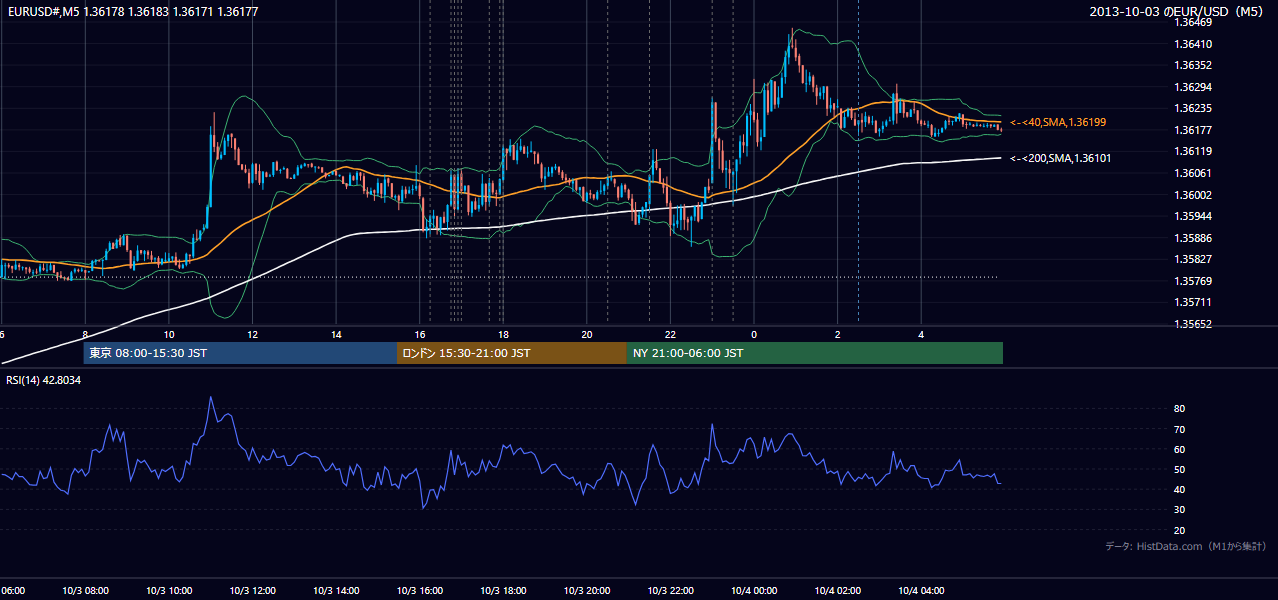The width and height of the screenshot is (1278, 600).
Task: Click price axis value 1.36469
Action: 1194,22
